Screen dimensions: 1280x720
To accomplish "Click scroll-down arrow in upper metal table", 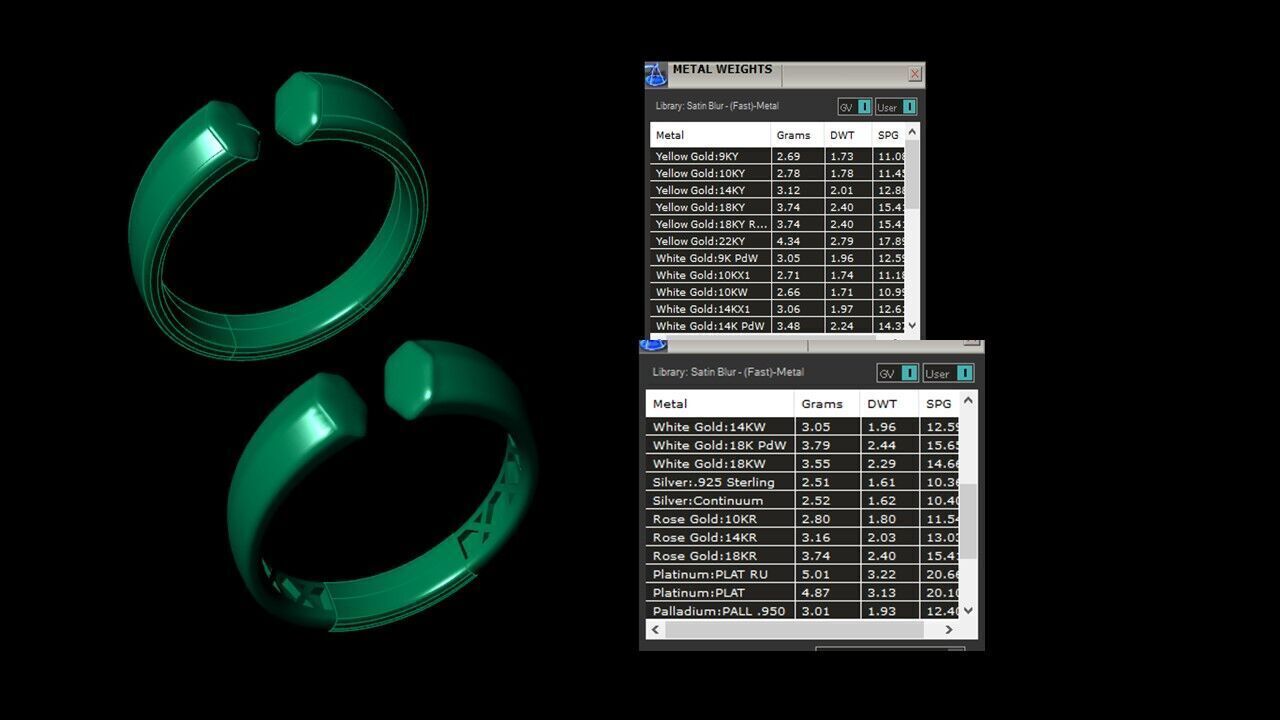I will click(912, 325).
